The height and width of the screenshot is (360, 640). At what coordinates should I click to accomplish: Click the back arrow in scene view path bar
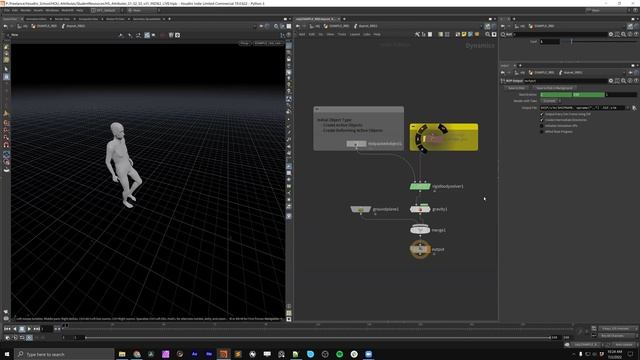(5, 26)
